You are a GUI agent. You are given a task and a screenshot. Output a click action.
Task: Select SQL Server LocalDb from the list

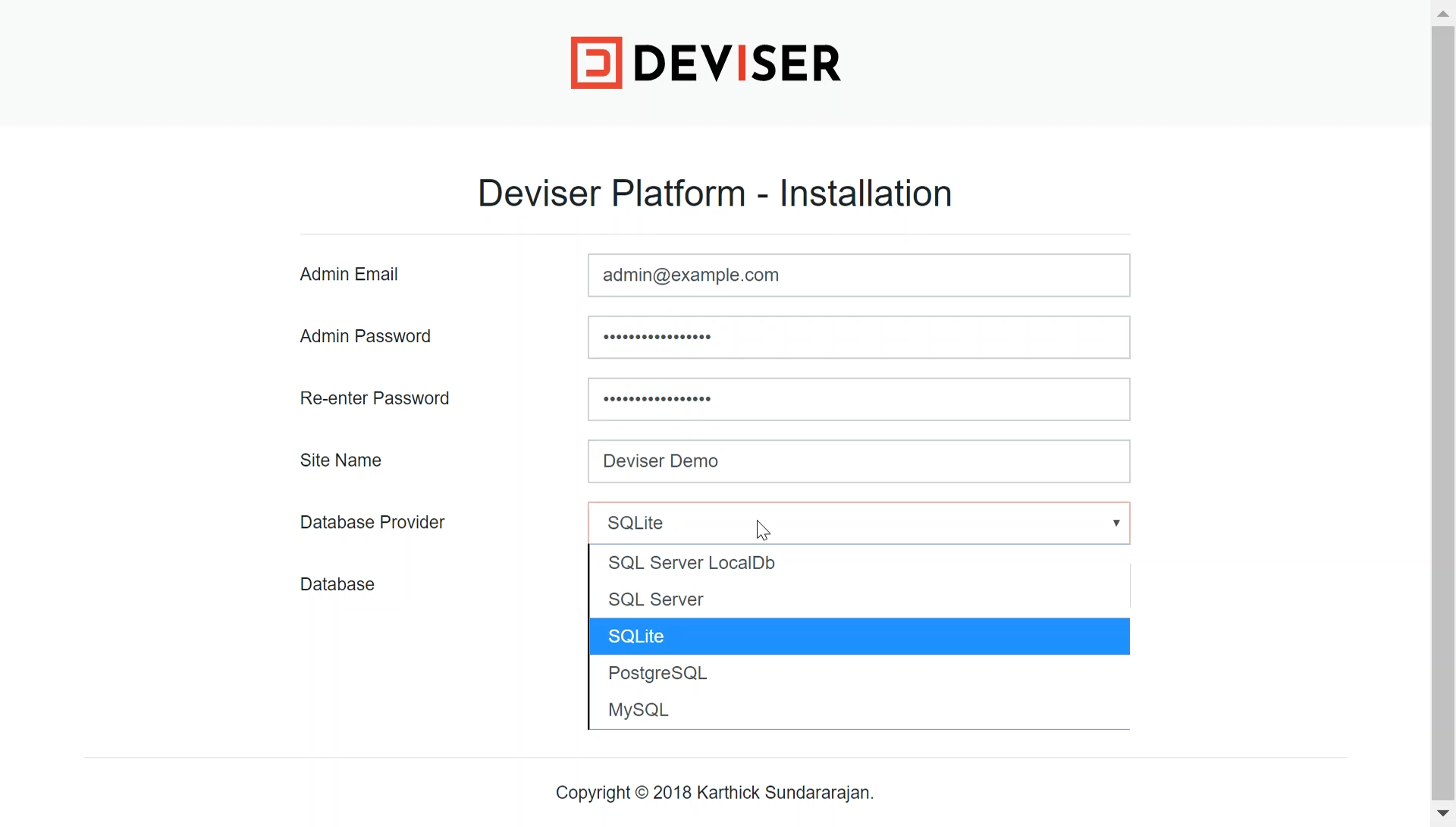691,562
